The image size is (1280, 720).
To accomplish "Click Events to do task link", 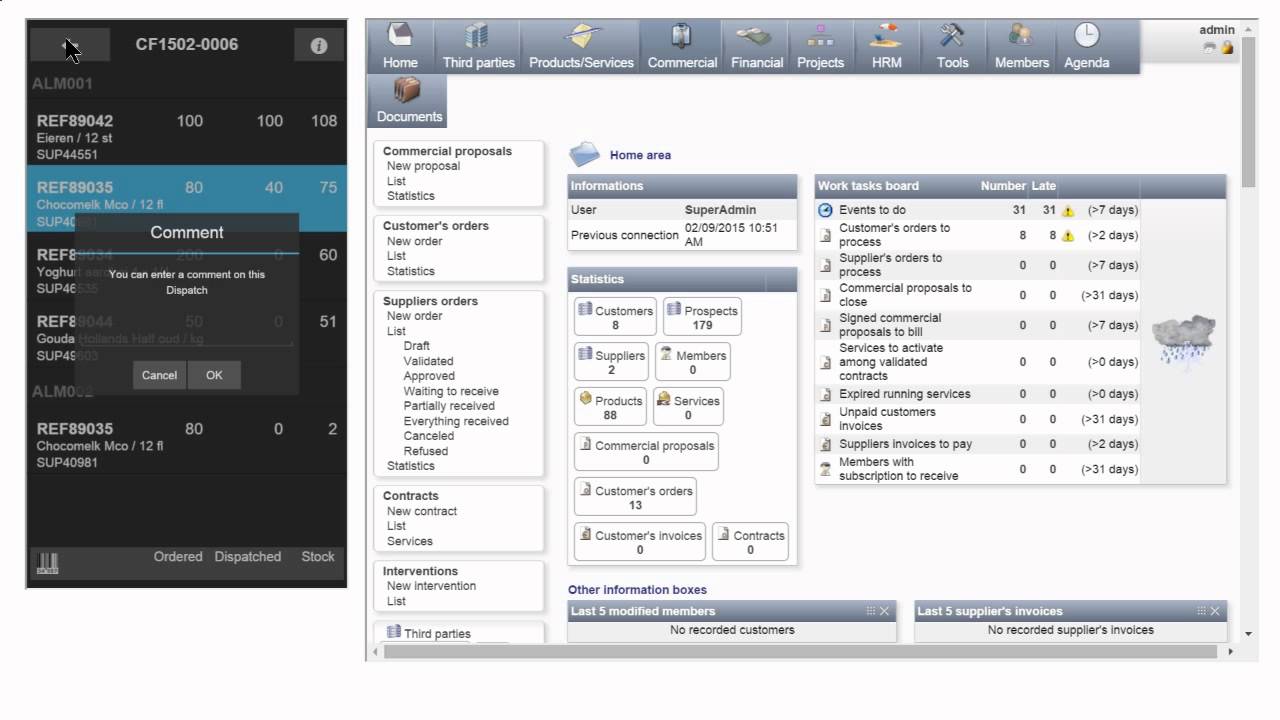I will (872, 210).
